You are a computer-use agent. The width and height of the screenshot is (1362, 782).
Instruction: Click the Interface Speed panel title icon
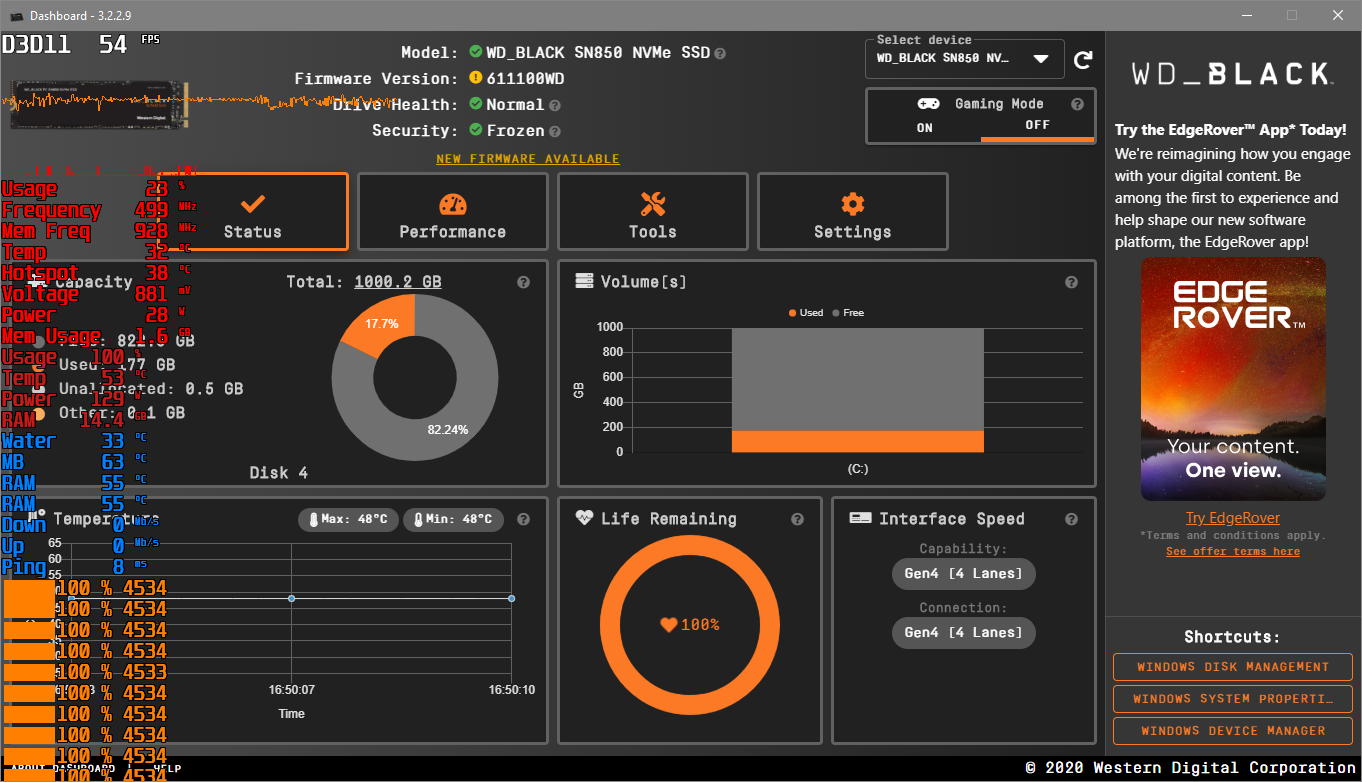pos(860,518)
